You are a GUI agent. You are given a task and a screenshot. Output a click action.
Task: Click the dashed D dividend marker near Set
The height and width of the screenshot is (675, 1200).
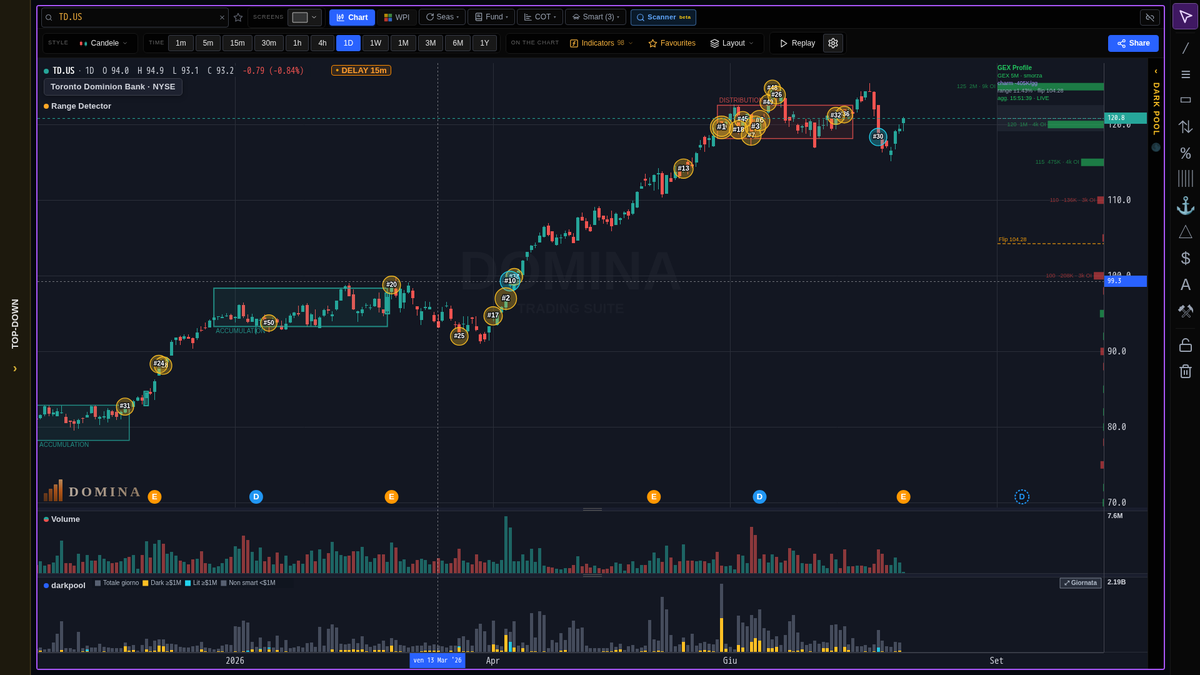(1022, 496)
